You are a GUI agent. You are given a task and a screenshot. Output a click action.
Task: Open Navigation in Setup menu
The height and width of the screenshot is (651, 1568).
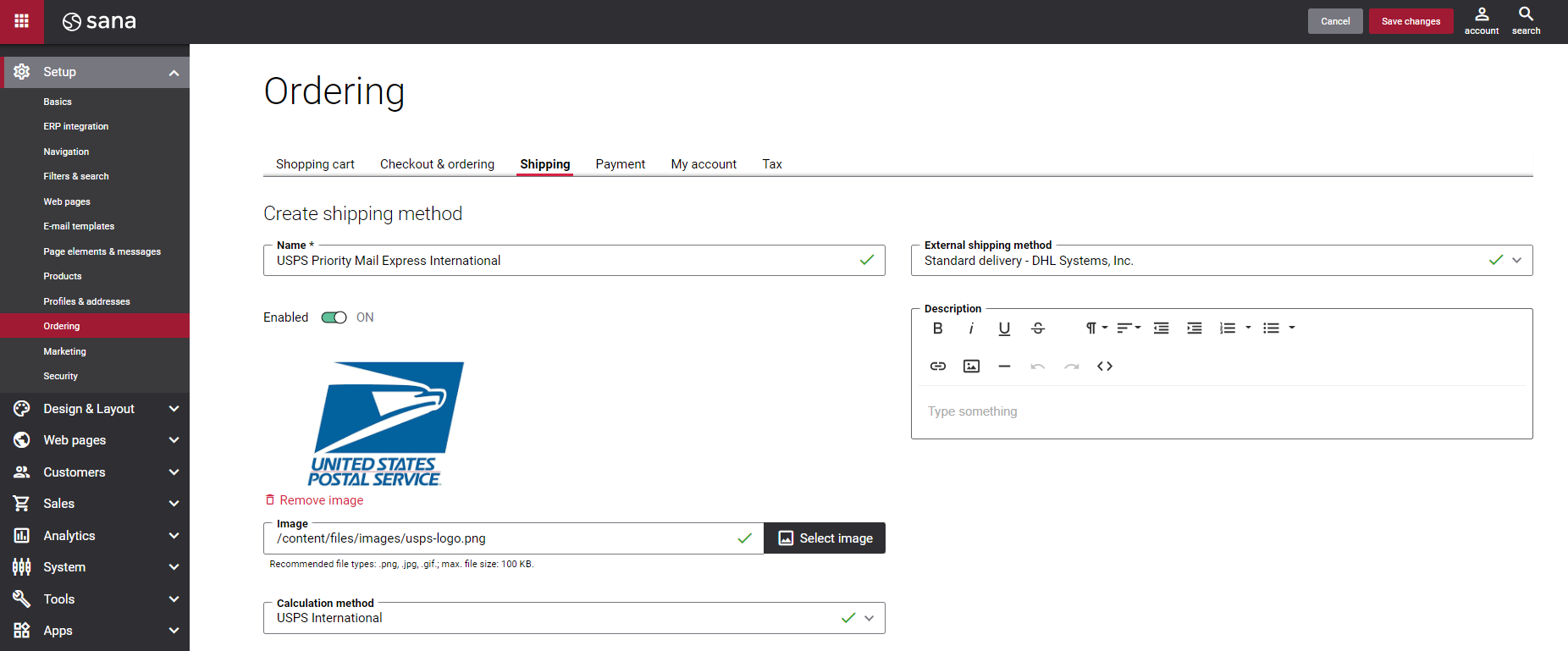click(66, 152)
